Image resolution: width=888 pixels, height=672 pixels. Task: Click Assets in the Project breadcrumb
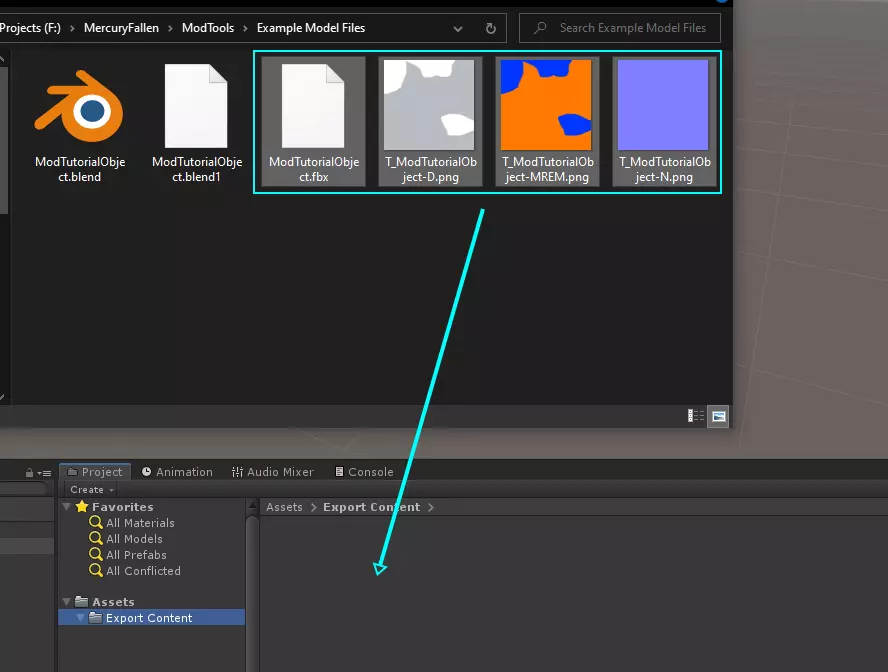point(284,507)
